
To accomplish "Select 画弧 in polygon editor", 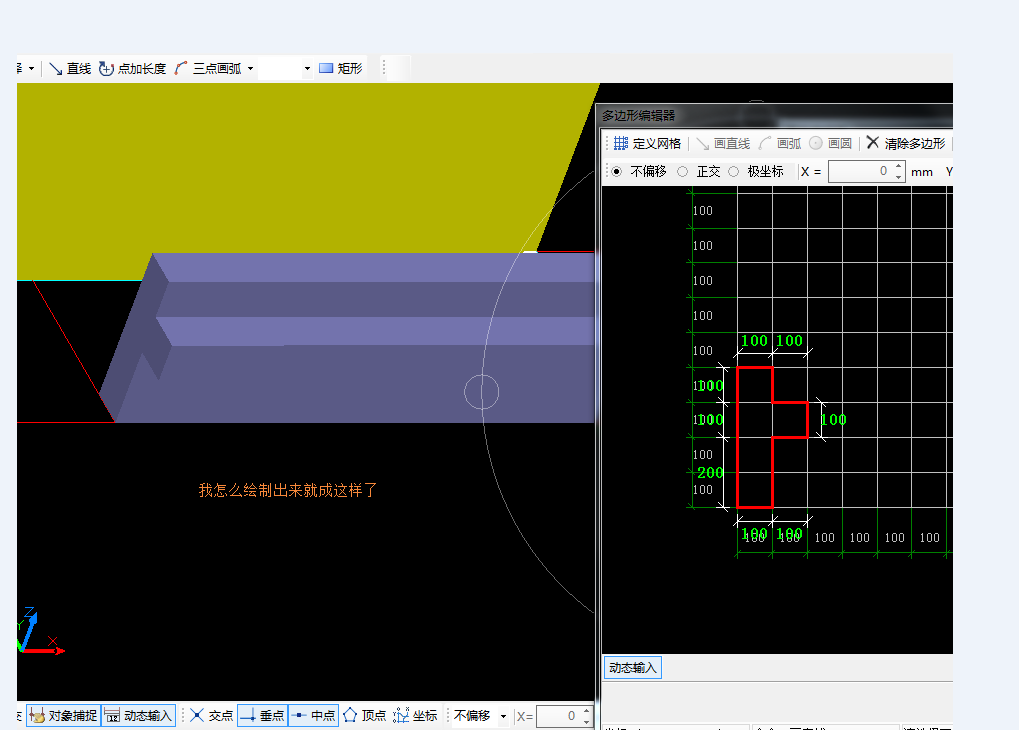I will pos(780,143).
